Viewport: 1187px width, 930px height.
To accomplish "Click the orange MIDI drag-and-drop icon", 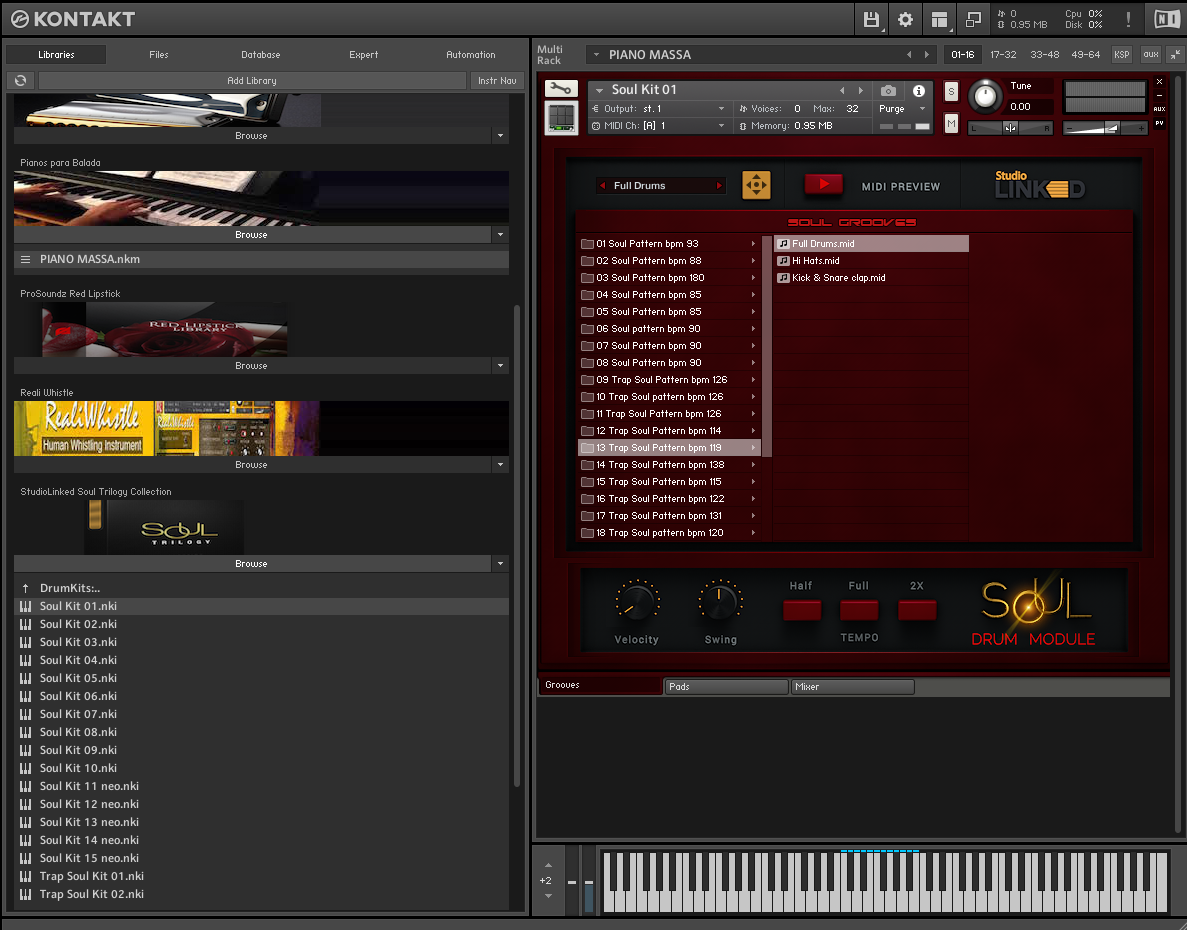I will [756, 185].
